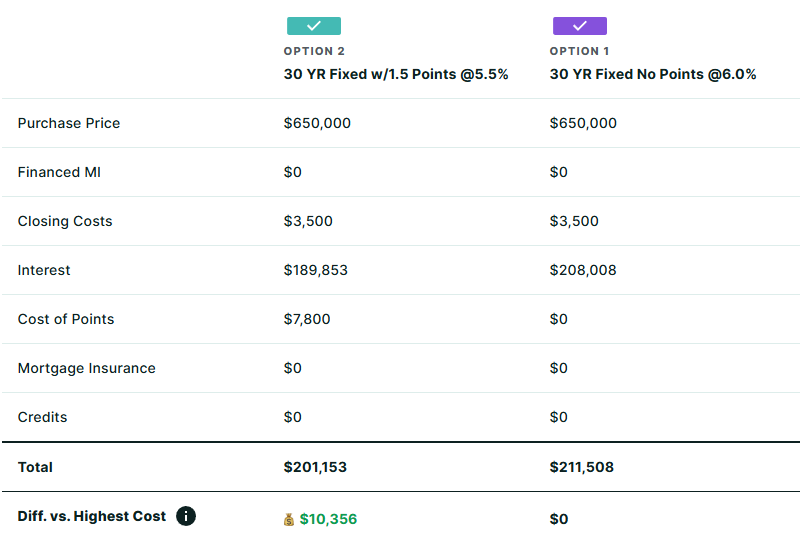
Task: Click the Financed MI row label
Action: pyautogui.click(x=59, y=172)
